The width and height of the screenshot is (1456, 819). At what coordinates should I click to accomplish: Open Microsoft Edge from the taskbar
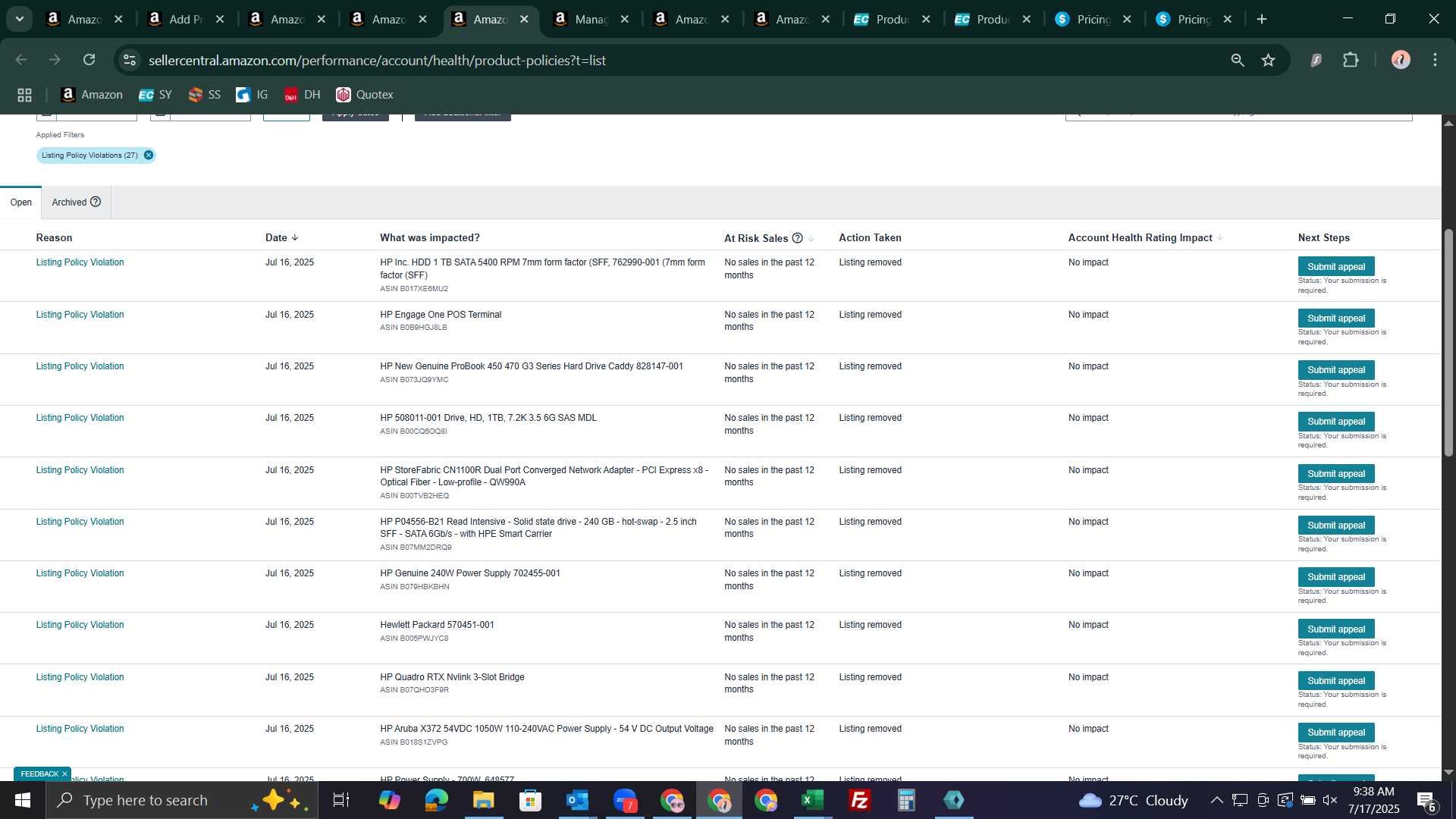pos(436,800)
